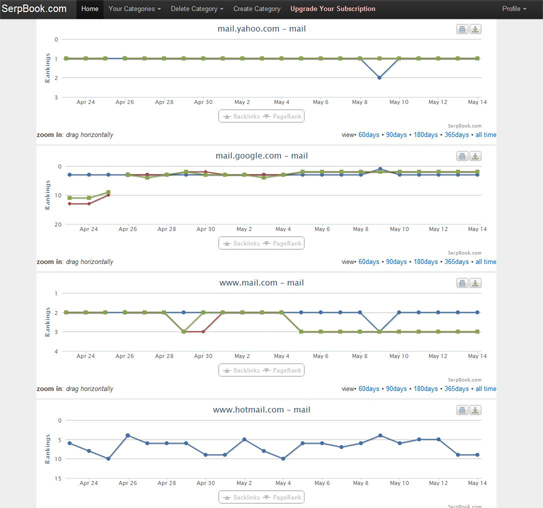
Task: Download the mail.yahoo.com chart
Action: pos(475,29)
